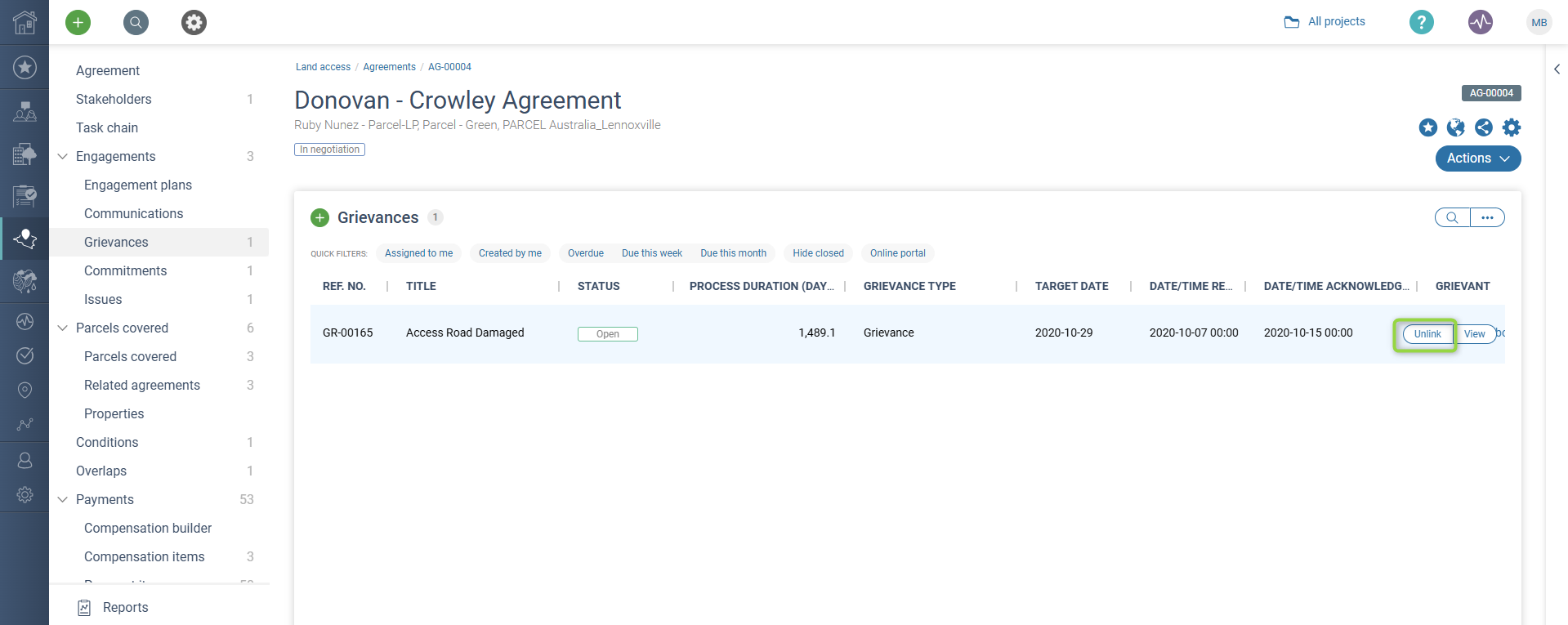
Task: Collapse the Engagements section
Action: coord(62,156)
